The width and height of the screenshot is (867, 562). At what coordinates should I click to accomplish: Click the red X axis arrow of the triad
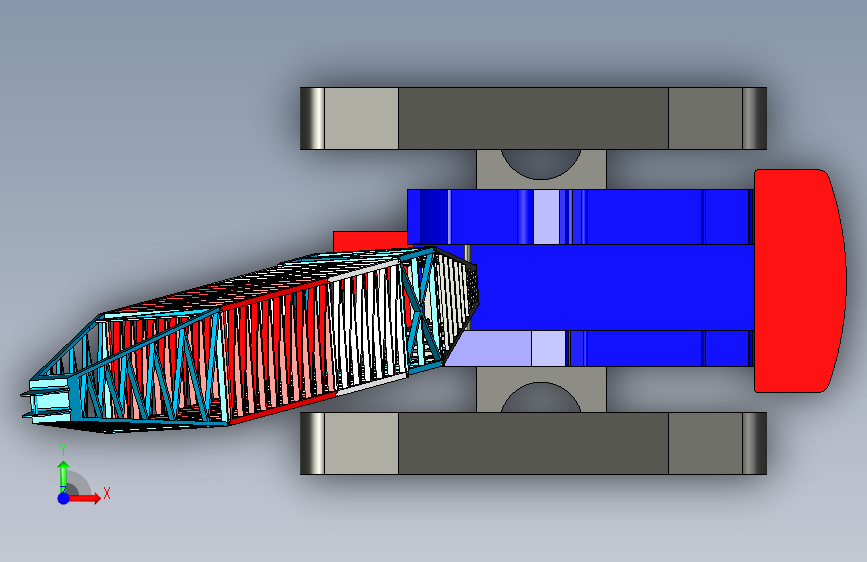click(83, 498)
